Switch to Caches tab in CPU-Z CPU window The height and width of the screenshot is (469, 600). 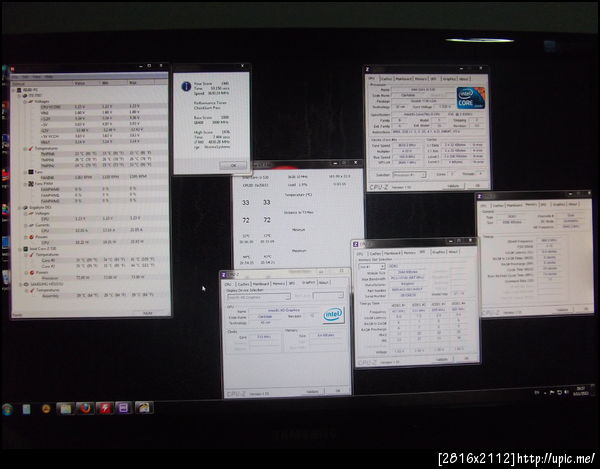click(x=386, y=79)
